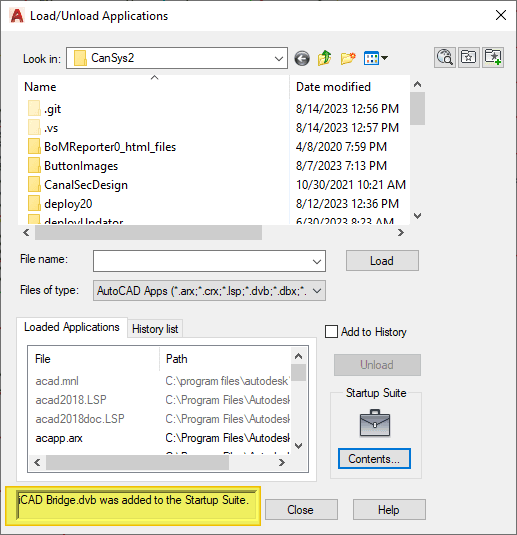Click loaded apps list scroll down arrow
The width and height of the screenshot is (517, 535).
coord(299,446)
